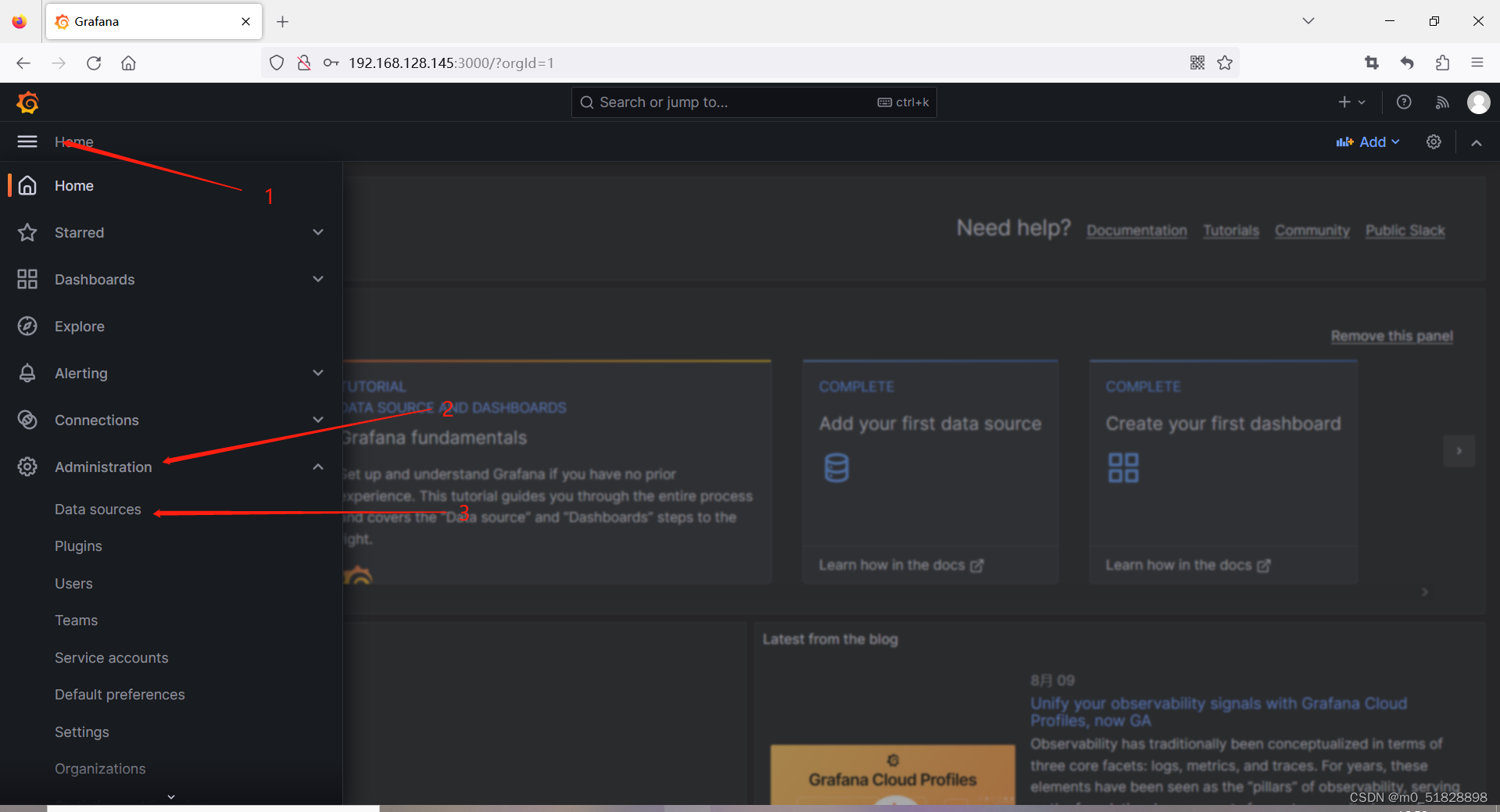Expand the Dashboards section chevron

(x=318, y=279)
